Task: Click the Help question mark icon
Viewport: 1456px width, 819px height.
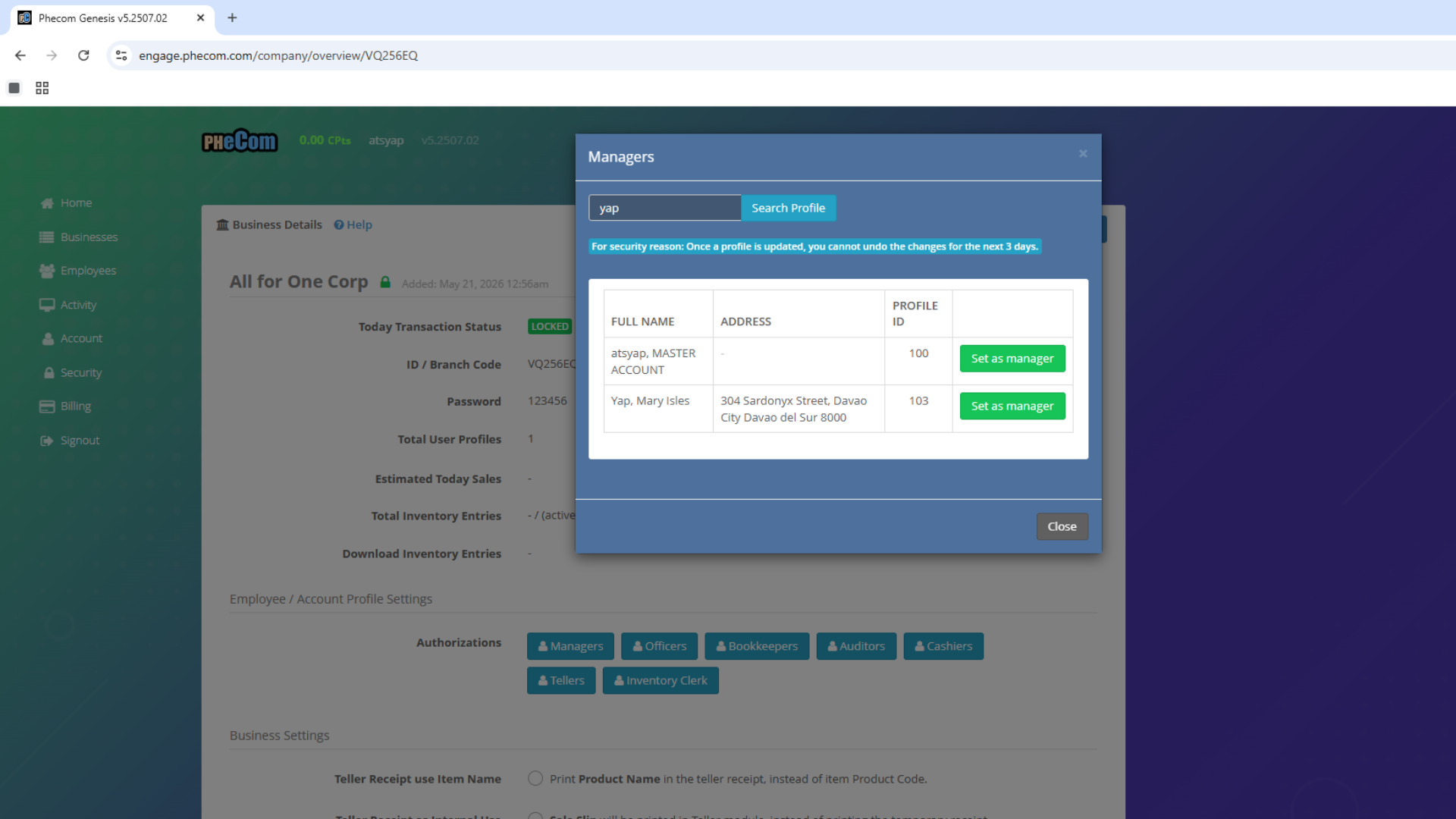Action: (x=339, y=224)
